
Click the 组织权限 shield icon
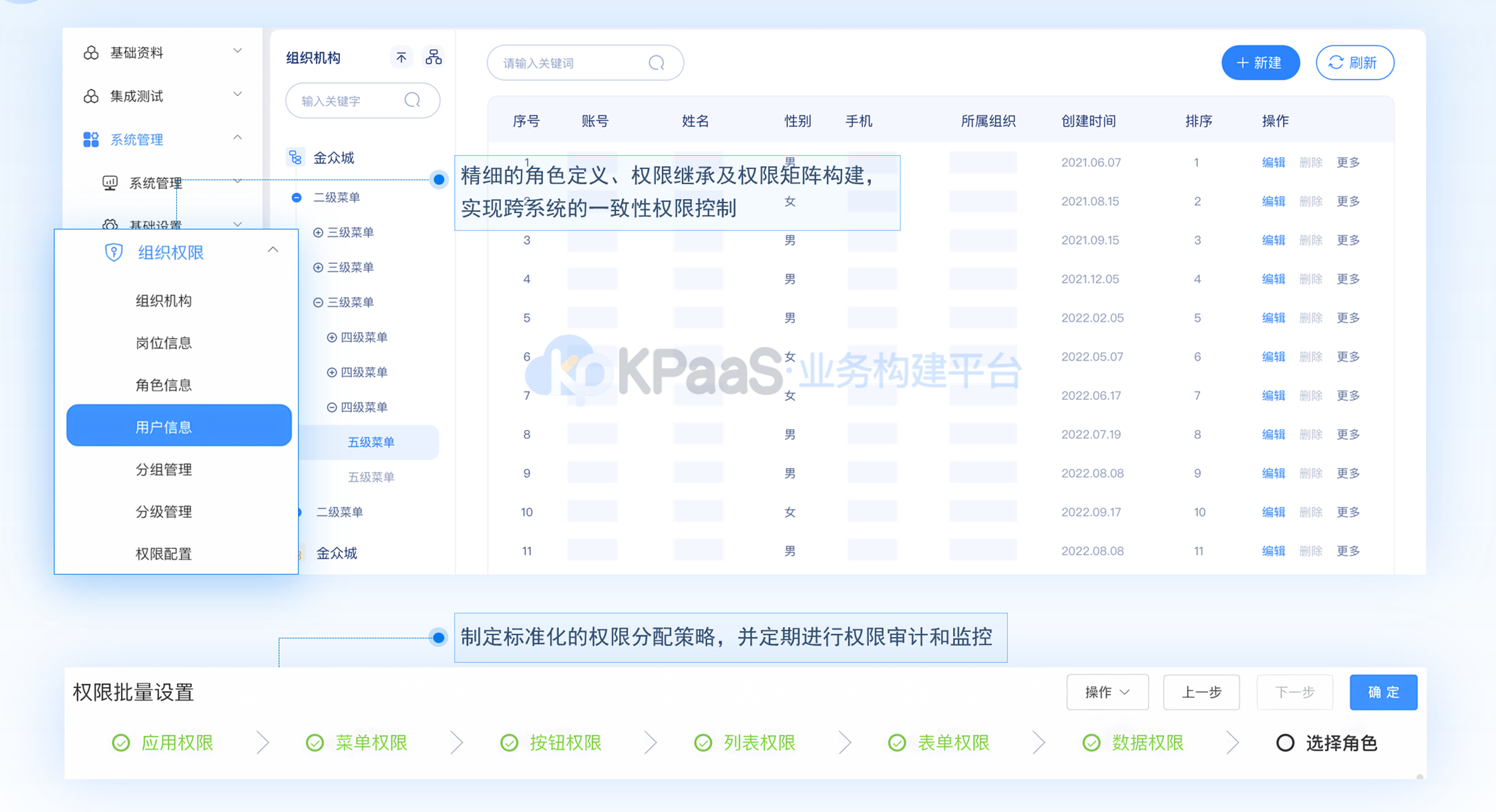pos(114,252)
